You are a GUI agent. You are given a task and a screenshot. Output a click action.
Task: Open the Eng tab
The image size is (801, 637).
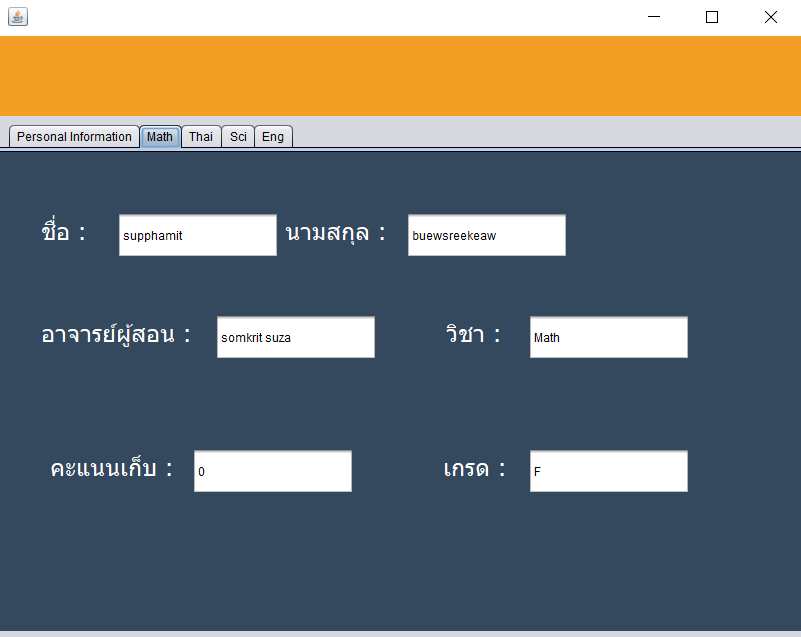tap(272, 136)
